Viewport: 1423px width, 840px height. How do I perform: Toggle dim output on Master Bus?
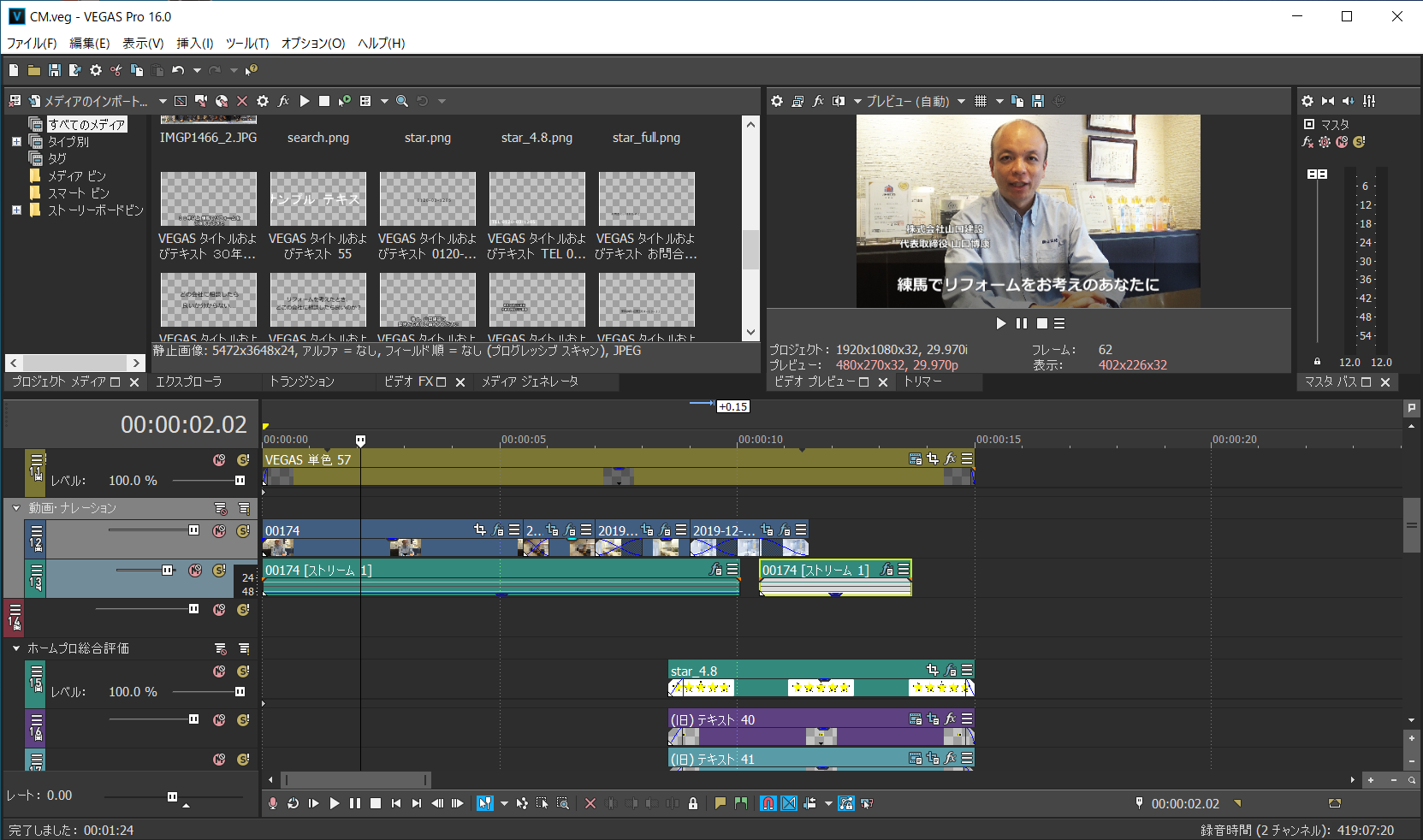click(1349, 101)
